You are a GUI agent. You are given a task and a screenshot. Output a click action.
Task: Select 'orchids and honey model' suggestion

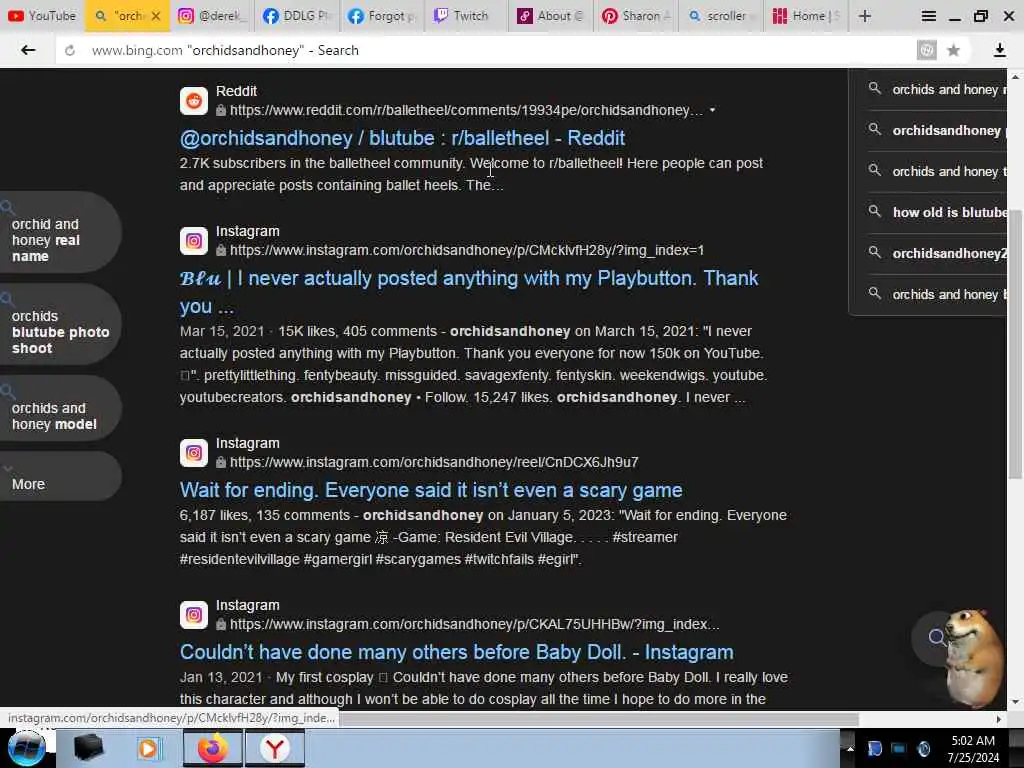pos(60,408)
